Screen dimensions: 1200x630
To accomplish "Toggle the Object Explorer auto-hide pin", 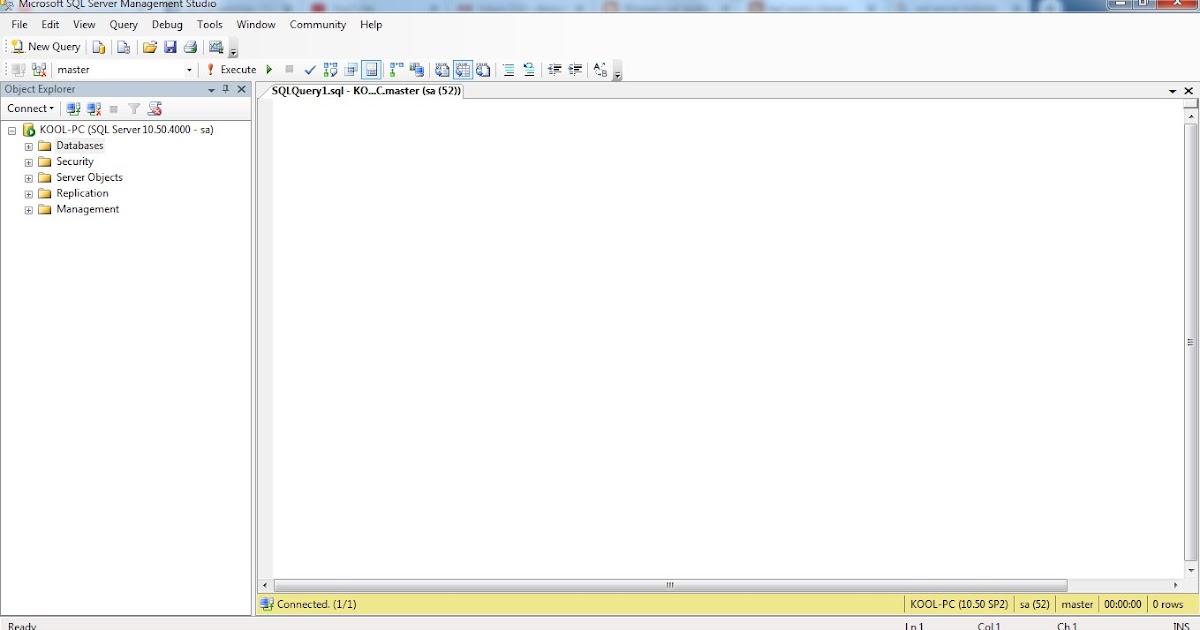I will point(226,89).
